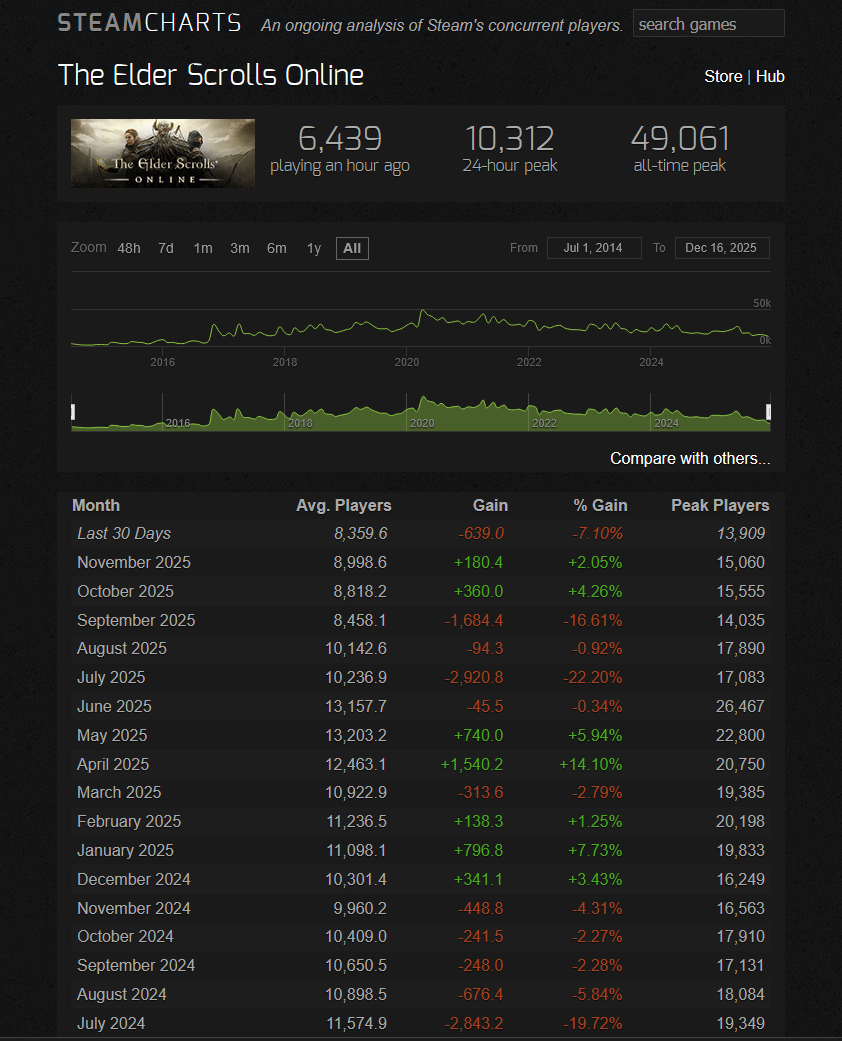This screenshot has height=1041, width=842.
Task: Set chart zoom to 1m
Action: click(x=203, y=248)
